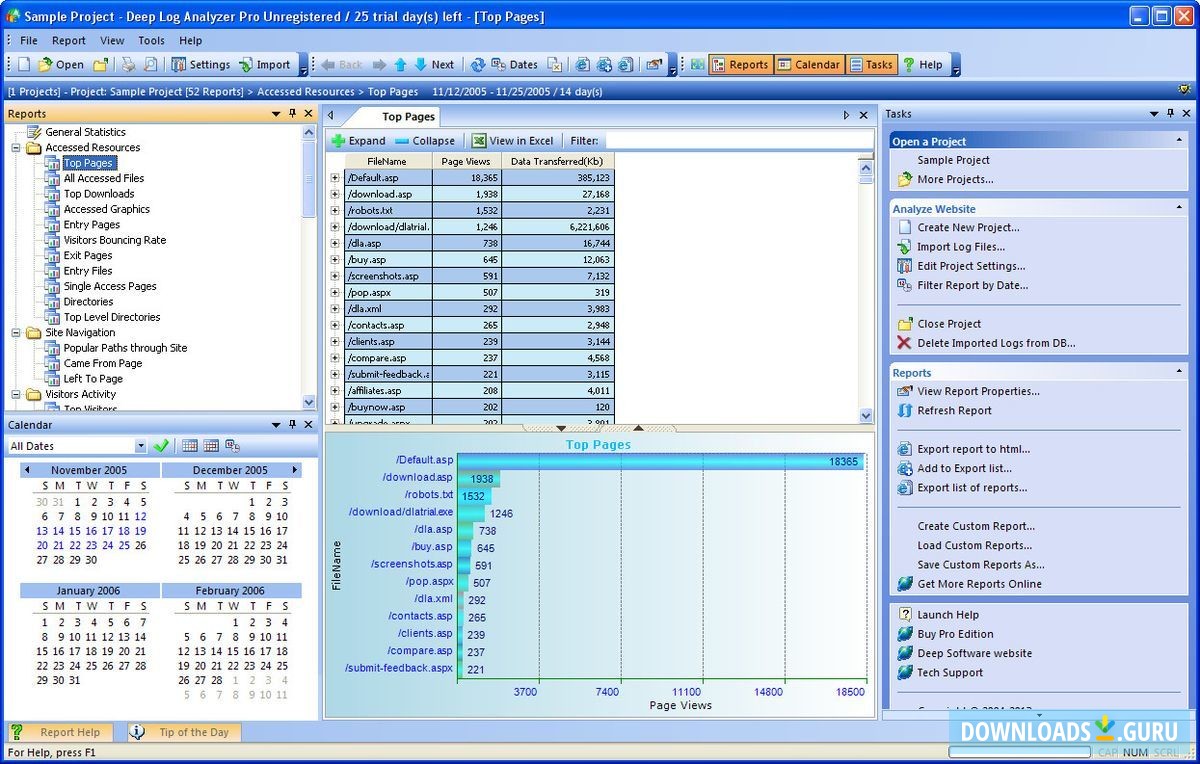Pin the Reports panel
The width and height of the screenshot is (1200, 764).
(x=292, y=114)
